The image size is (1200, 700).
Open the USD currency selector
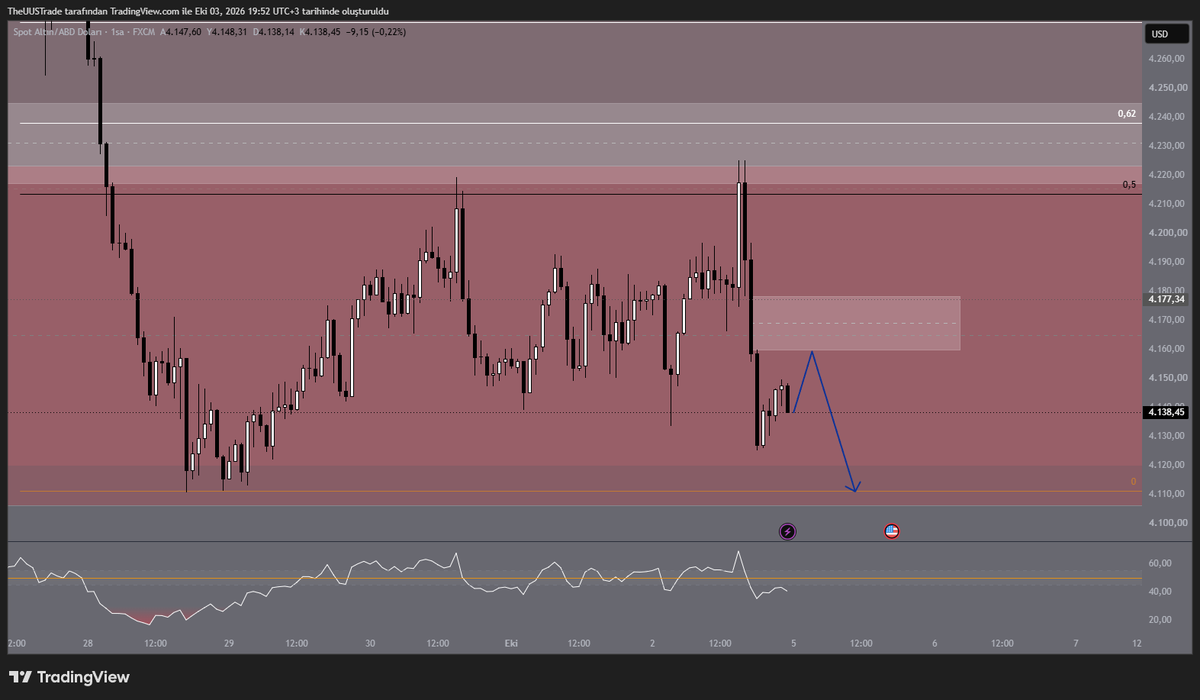click(1167, 34)
